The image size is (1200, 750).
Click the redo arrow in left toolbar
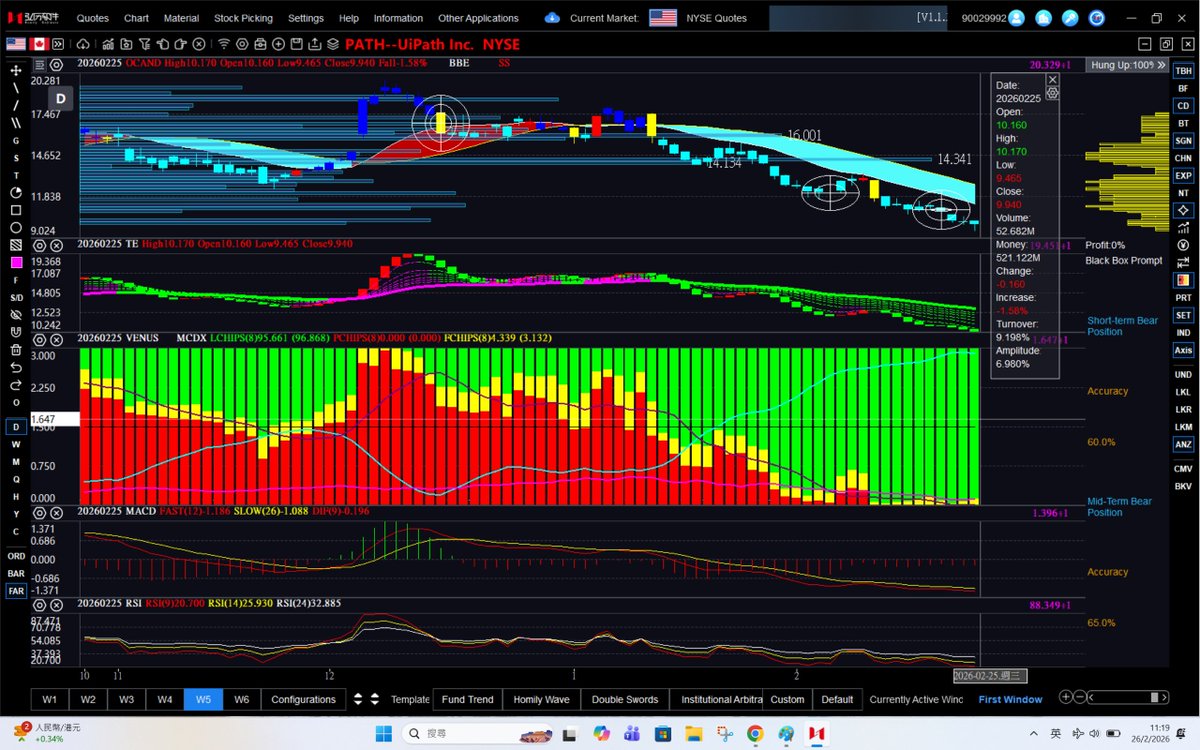(x=16, y=384)
